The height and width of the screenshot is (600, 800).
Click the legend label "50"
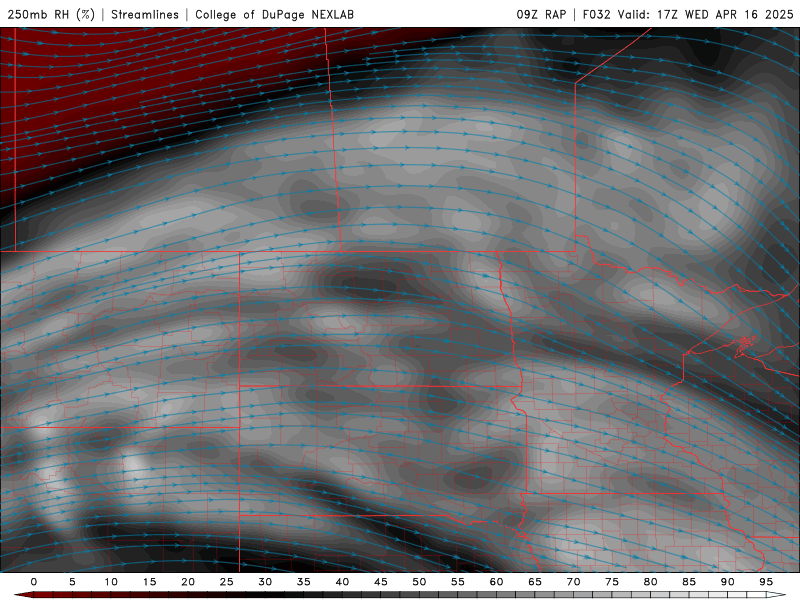(x=419, y=582)
